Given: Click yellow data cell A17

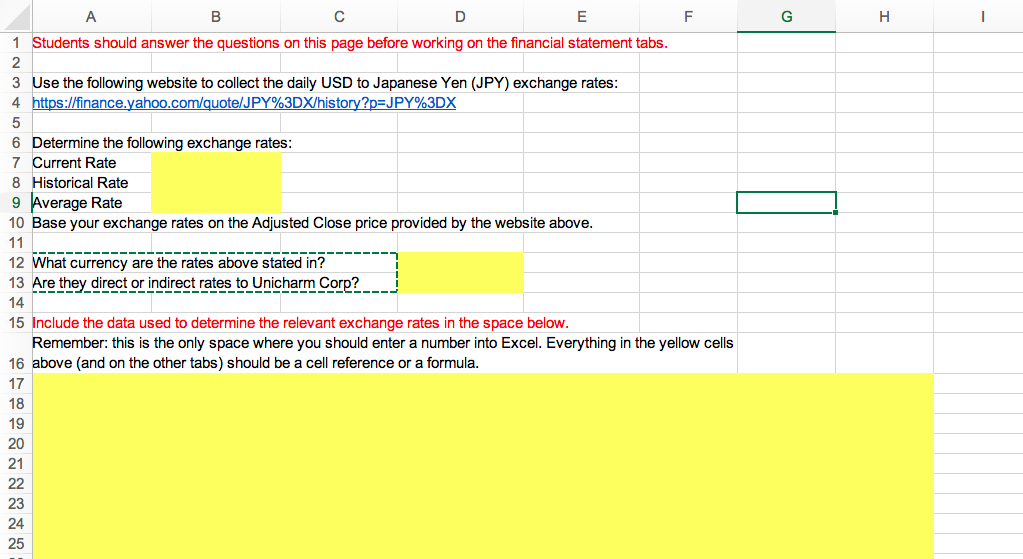Looking at the screenshot, I should (x=91, y=384).
